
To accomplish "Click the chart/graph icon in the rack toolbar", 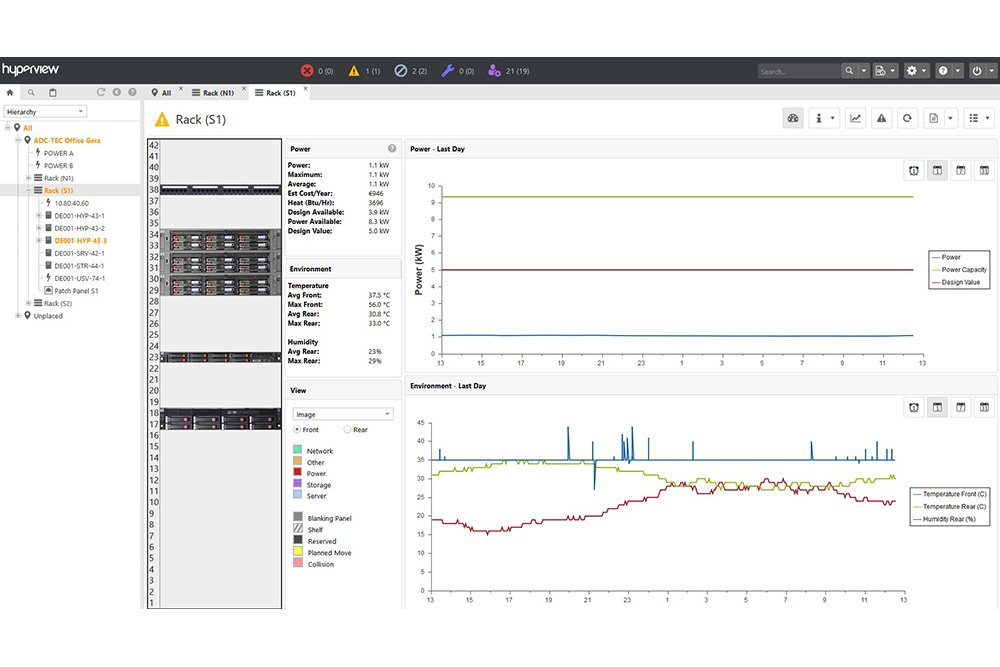I will tap(856, 118).
